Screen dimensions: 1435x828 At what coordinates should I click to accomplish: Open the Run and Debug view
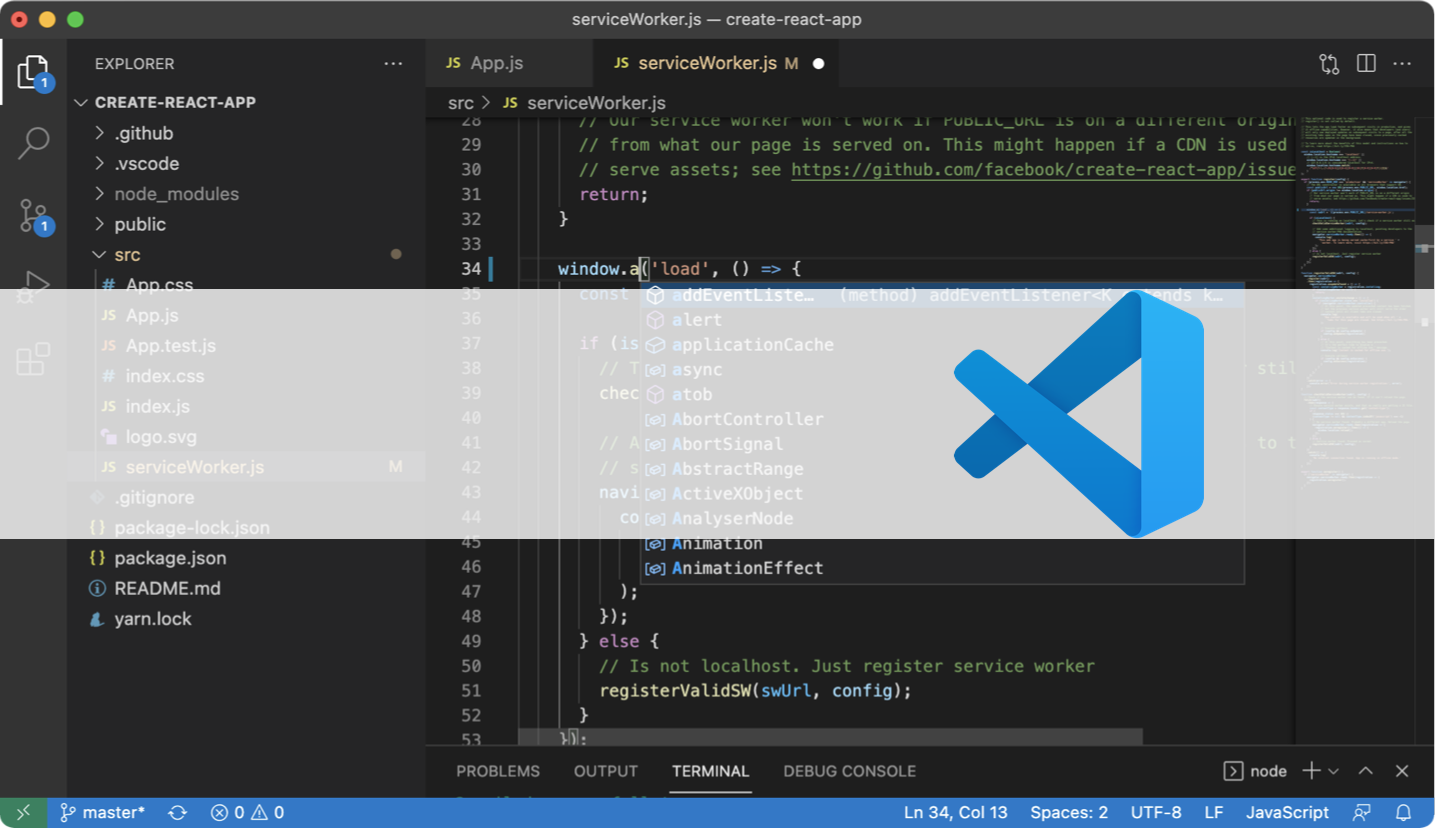33,287
